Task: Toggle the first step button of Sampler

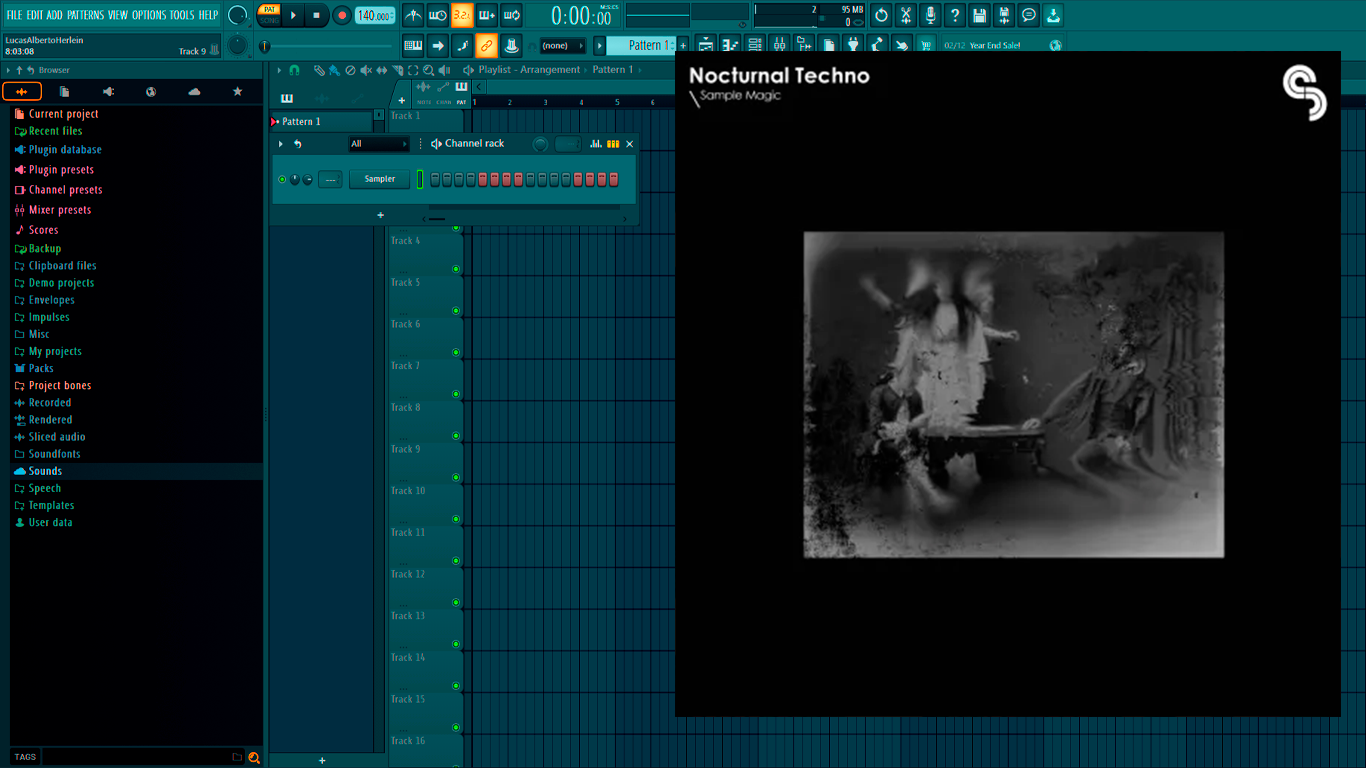Action: click(435, 179)
